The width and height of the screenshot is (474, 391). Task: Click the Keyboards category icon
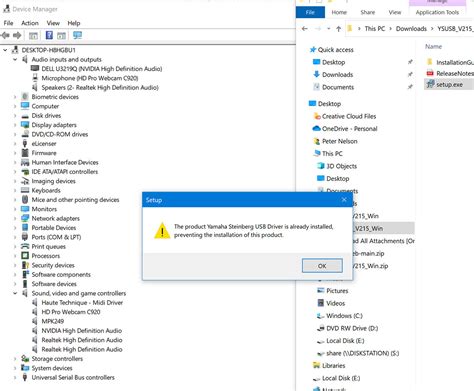click(25, 190)
